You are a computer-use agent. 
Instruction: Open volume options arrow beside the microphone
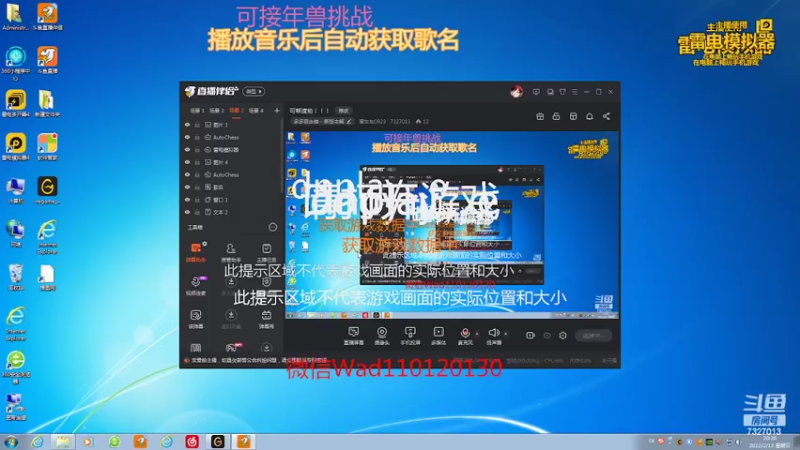tap(478, 334)
